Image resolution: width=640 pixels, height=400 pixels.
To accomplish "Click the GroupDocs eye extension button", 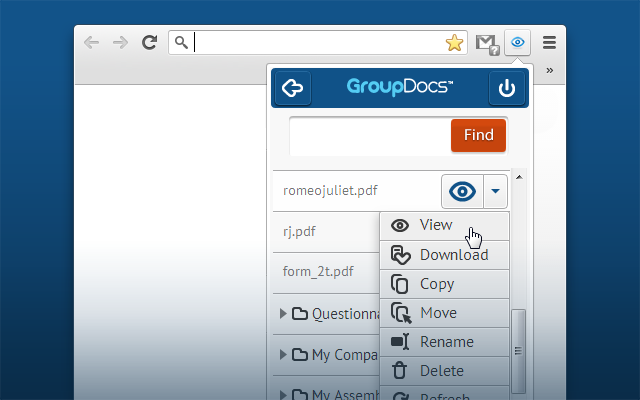I will (x=518, y=42).
